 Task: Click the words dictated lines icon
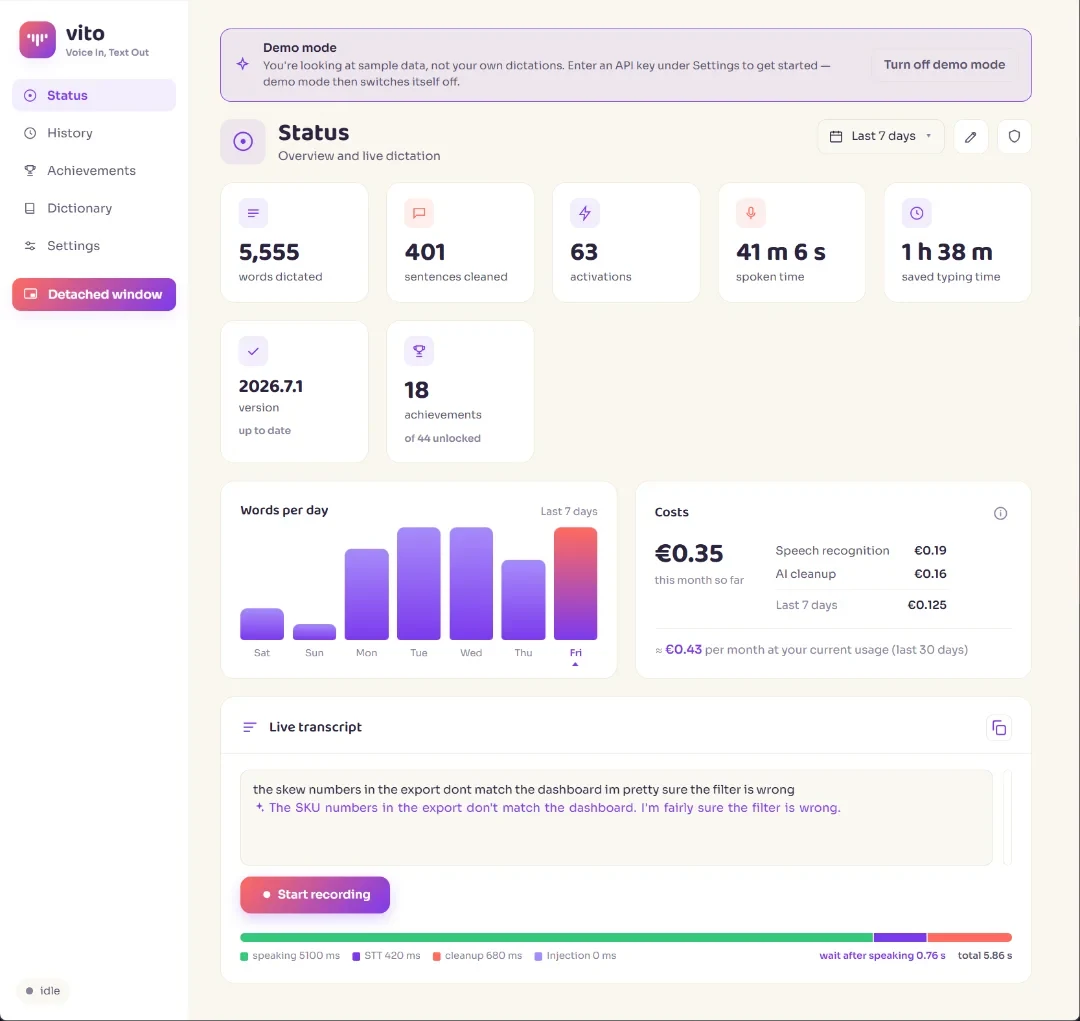(x=253, y=213)
